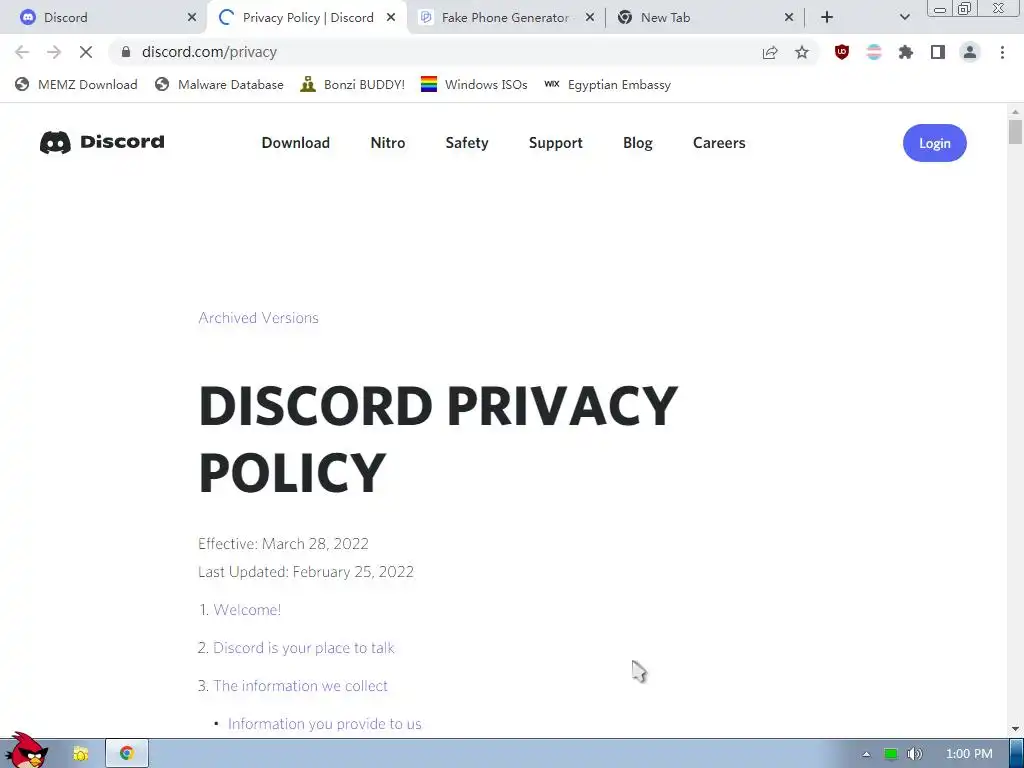Click the DISCORD PRIVACY POLICY heading
1024x768 pixels.
pyautogui.click(x=438, y=438)
